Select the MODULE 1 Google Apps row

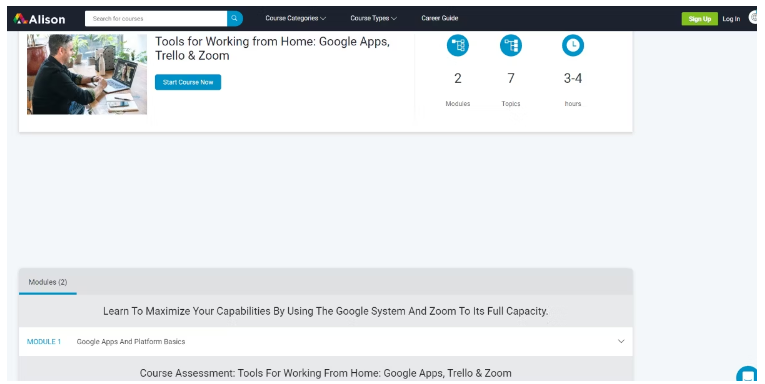pyautogui.click(x=325, y=342)
